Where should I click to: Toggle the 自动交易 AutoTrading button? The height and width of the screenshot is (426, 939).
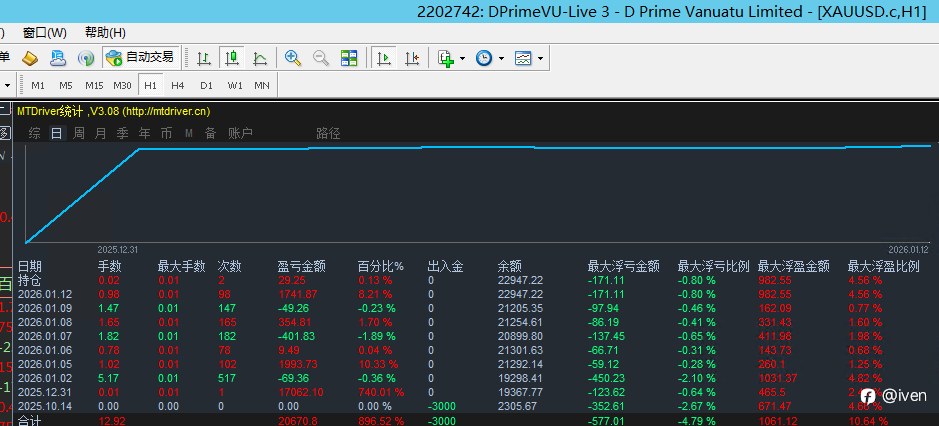(141, 58)
